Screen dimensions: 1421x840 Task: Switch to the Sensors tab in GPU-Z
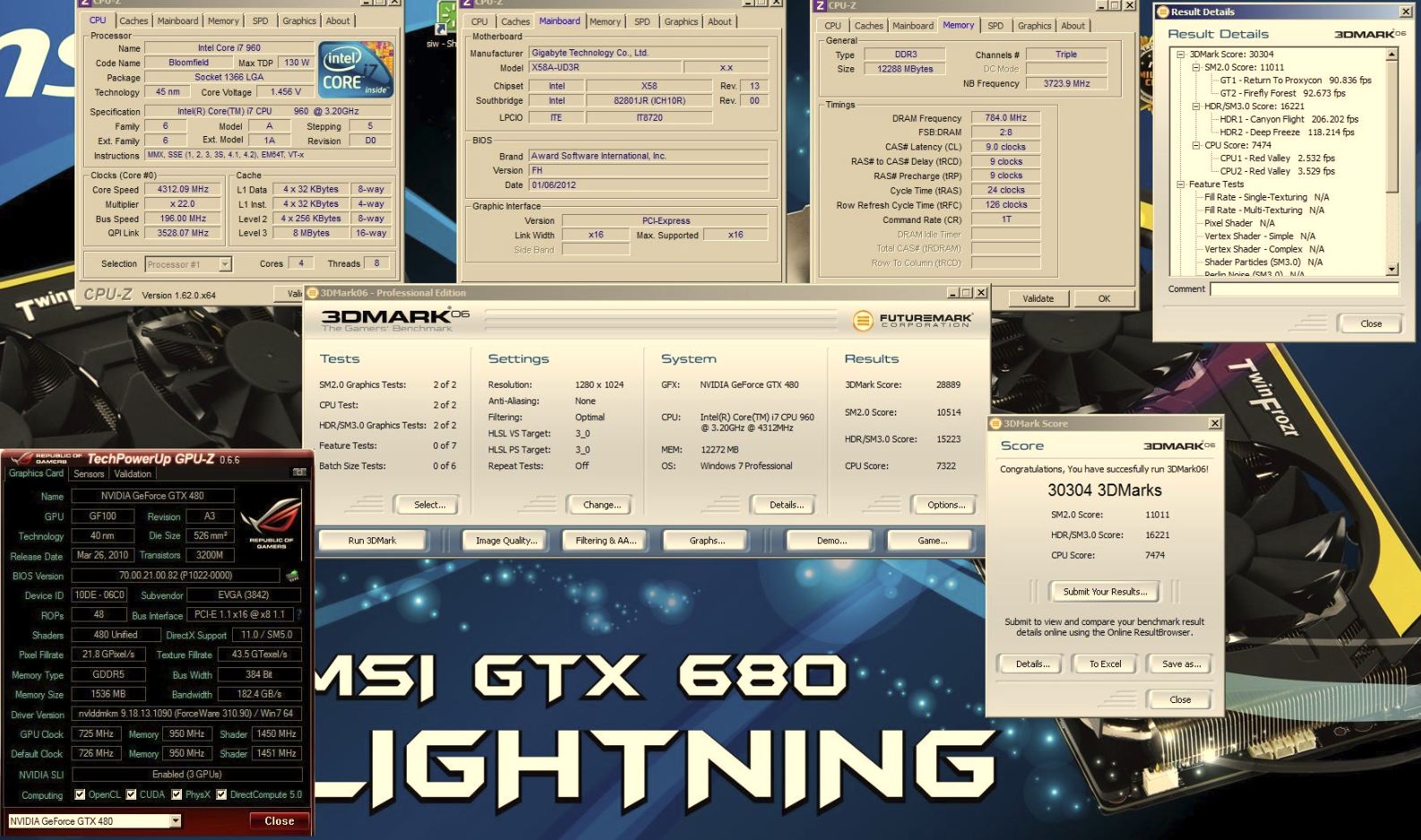point(89,474)
